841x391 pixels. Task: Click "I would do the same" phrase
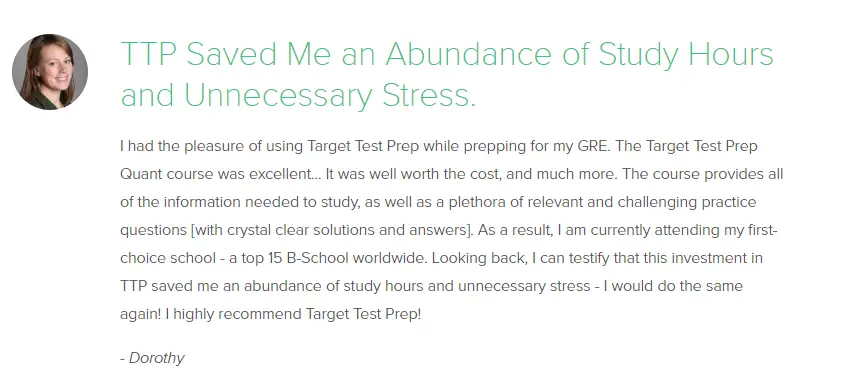pyautogui.click(x=673, y=286)
